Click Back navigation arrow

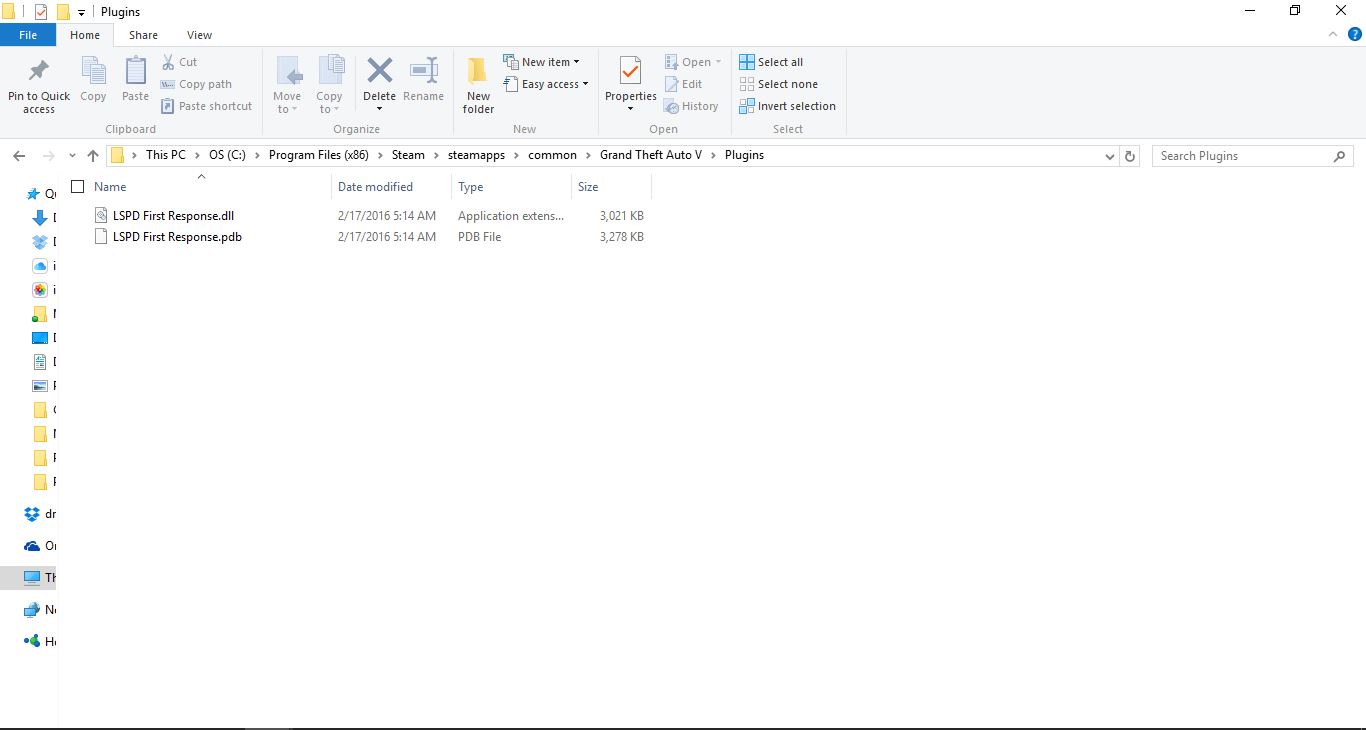tap(18, 156)
